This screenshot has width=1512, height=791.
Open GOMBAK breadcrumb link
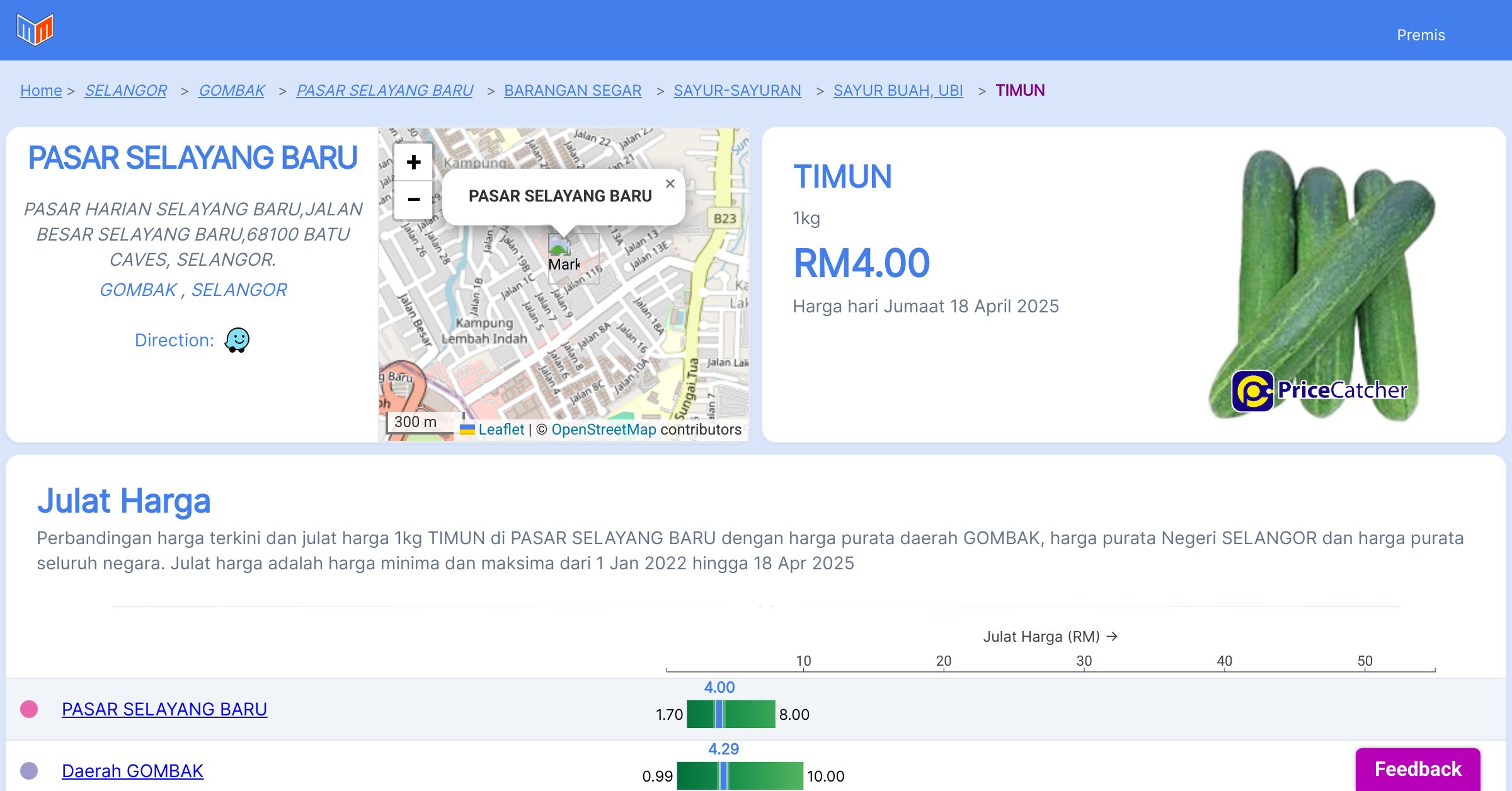click(x=231, y=91)
